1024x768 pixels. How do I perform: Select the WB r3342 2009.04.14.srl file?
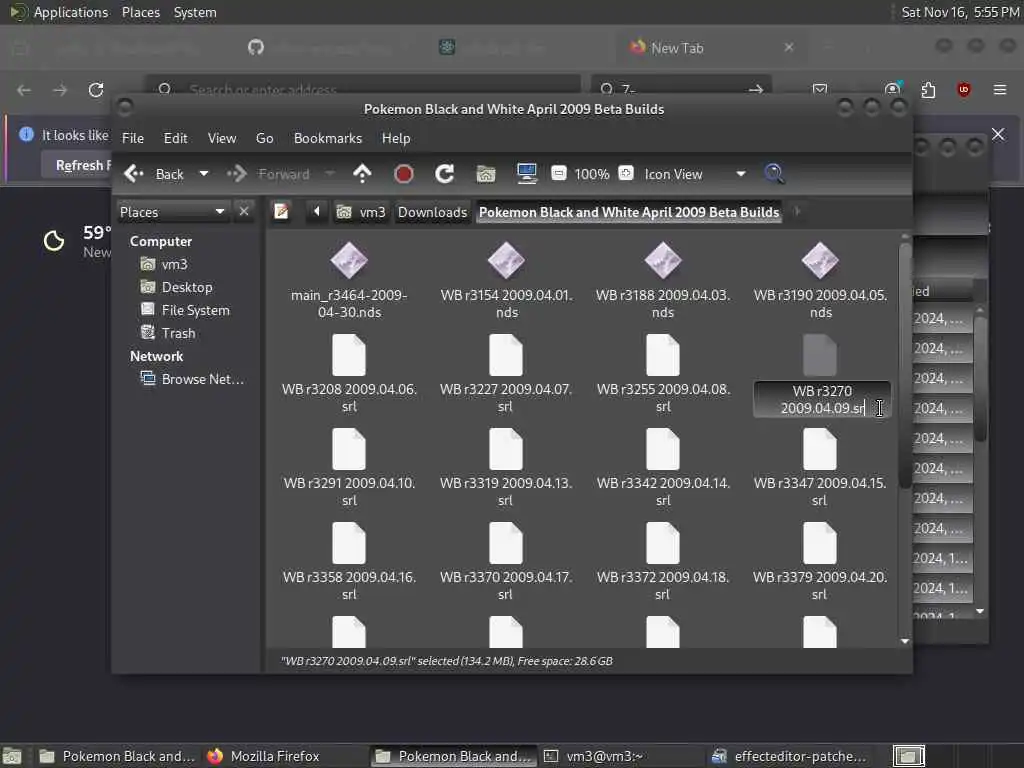pyautogui.click(x=663, y=468)
